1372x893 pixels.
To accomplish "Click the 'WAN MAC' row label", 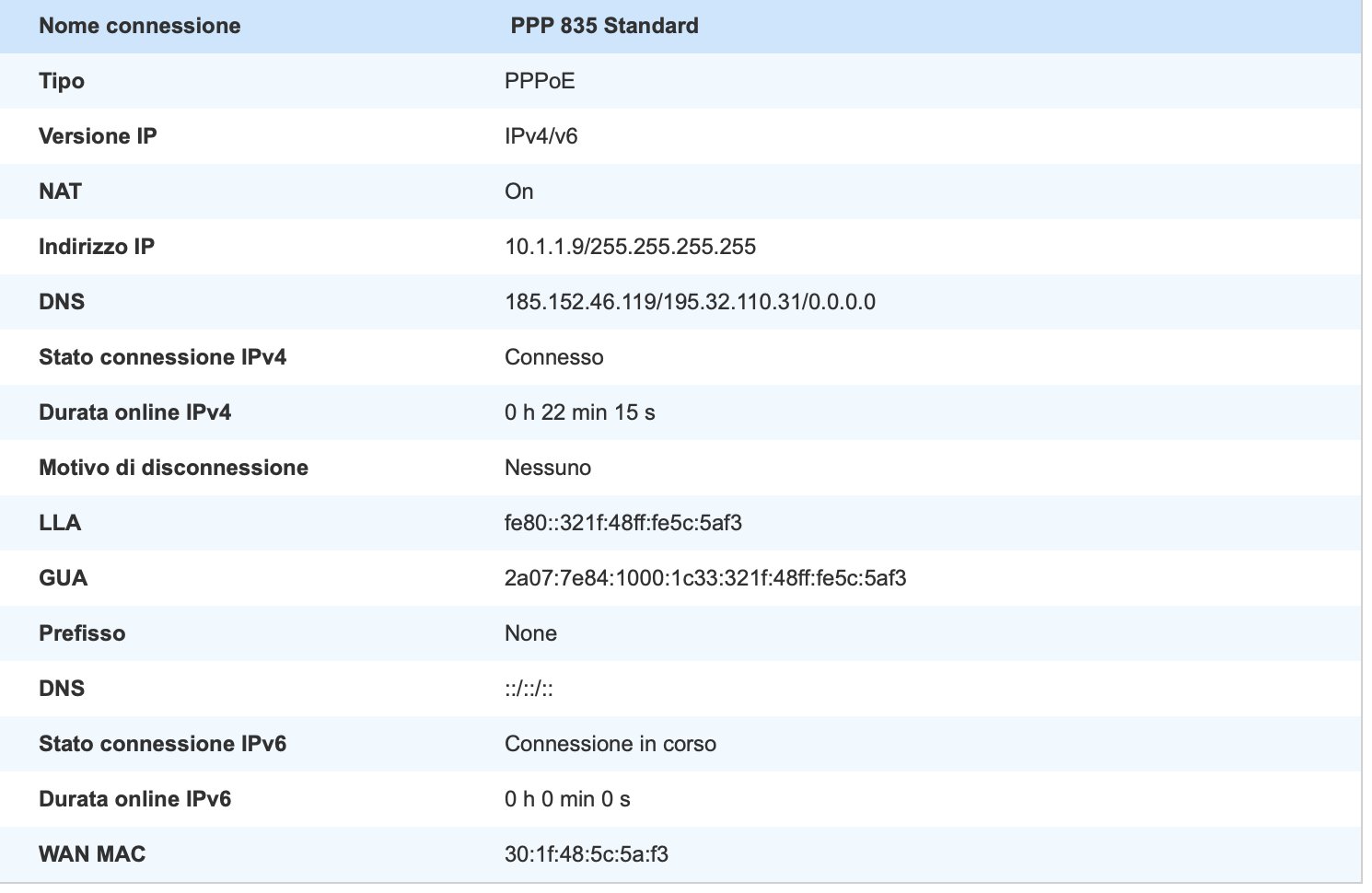I will 92,854.
